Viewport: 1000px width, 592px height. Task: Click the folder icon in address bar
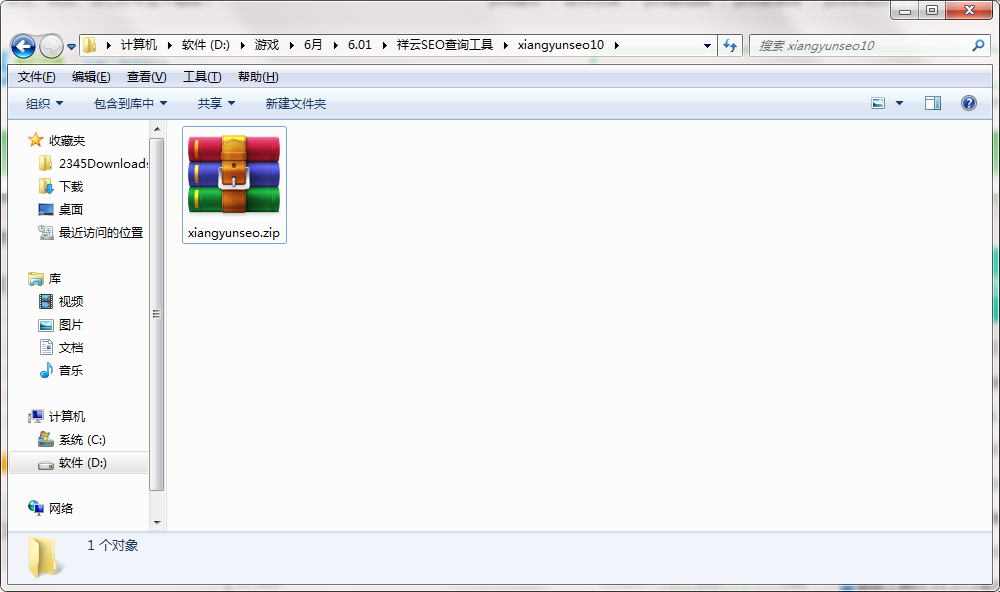coord(90,45)
